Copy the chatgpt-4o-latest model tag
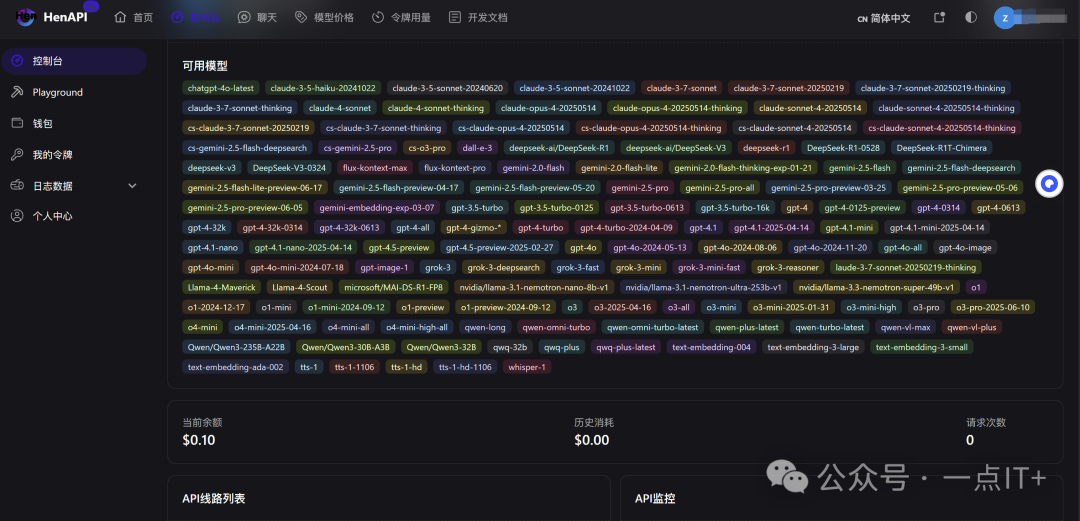 221,88
